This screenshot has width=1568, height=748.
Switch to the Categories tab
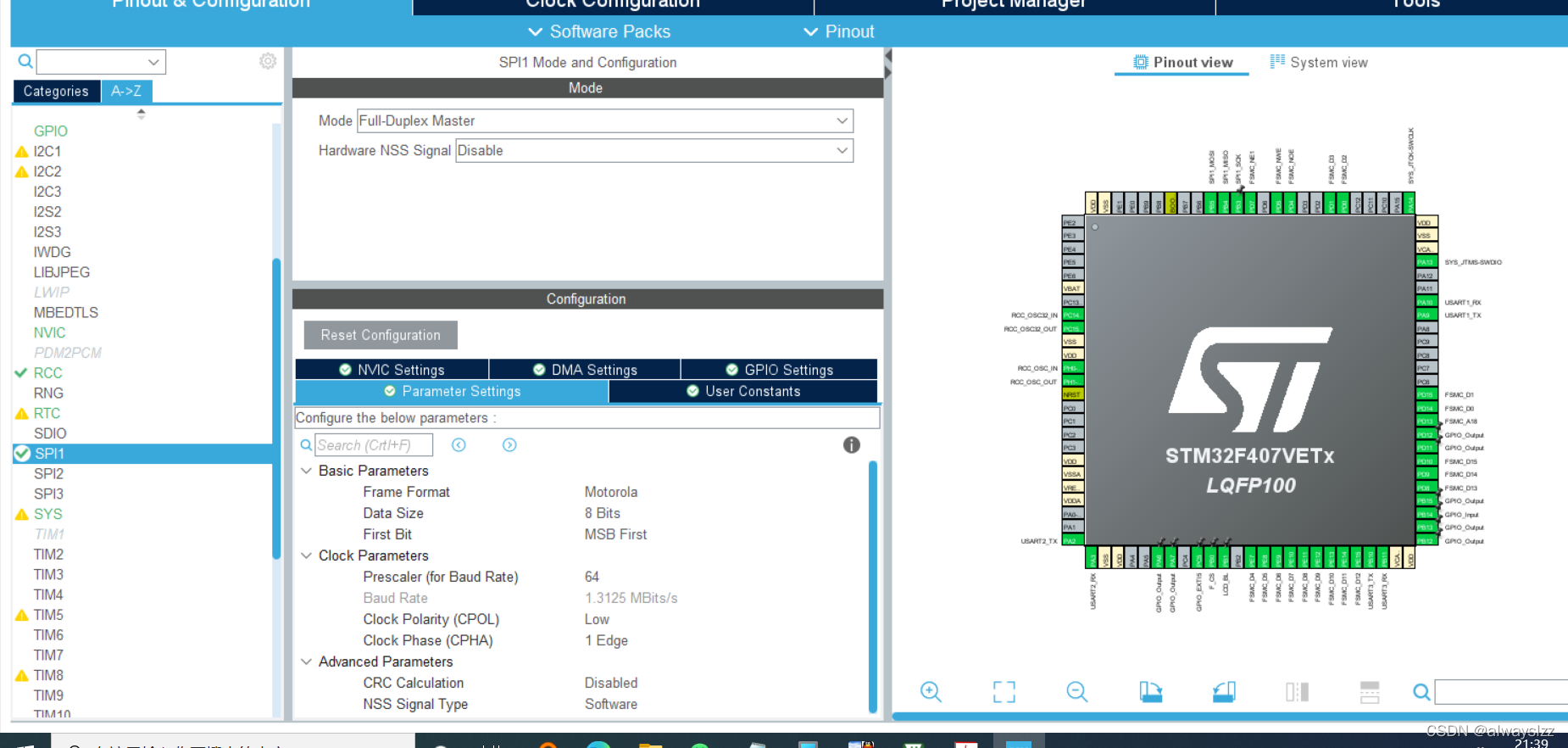(56, 91)
